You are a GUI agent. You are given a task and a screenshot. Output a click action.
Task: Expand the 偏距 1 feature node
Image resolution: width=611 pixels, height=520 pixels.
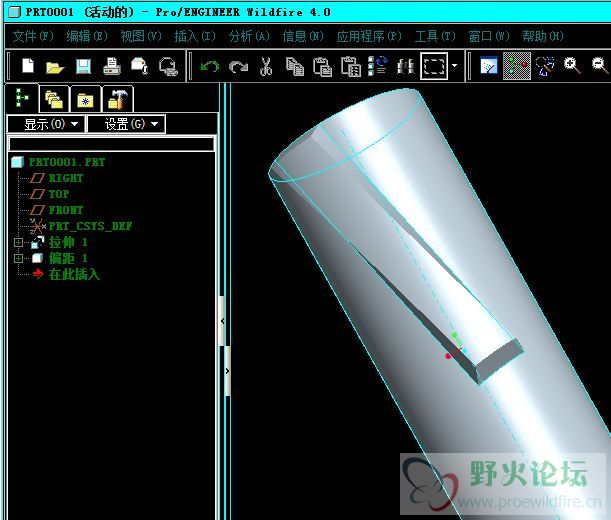point(18,258)
